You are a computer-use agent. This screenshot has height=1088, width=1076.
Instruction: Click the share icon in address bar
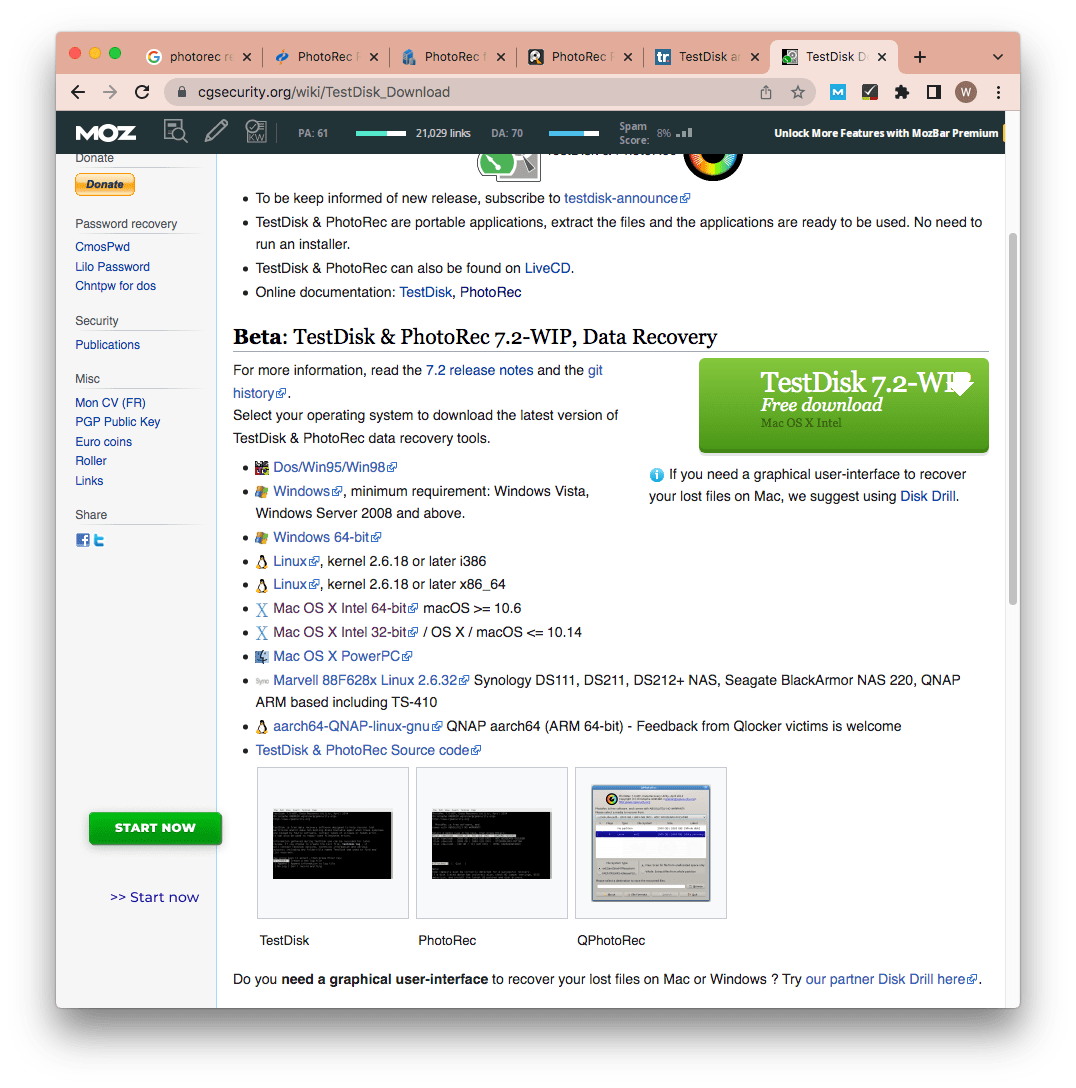click(x=766, y=92)
